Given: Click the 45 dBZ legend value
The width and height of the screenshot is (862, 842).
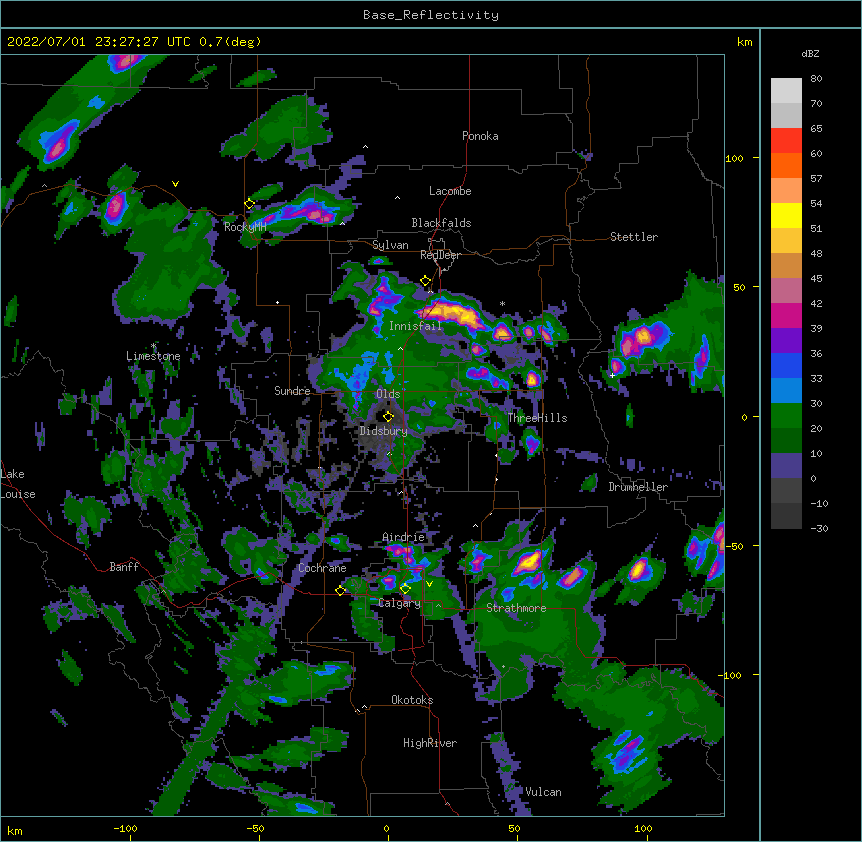Looking at the screenshot, I should point(816,279).
